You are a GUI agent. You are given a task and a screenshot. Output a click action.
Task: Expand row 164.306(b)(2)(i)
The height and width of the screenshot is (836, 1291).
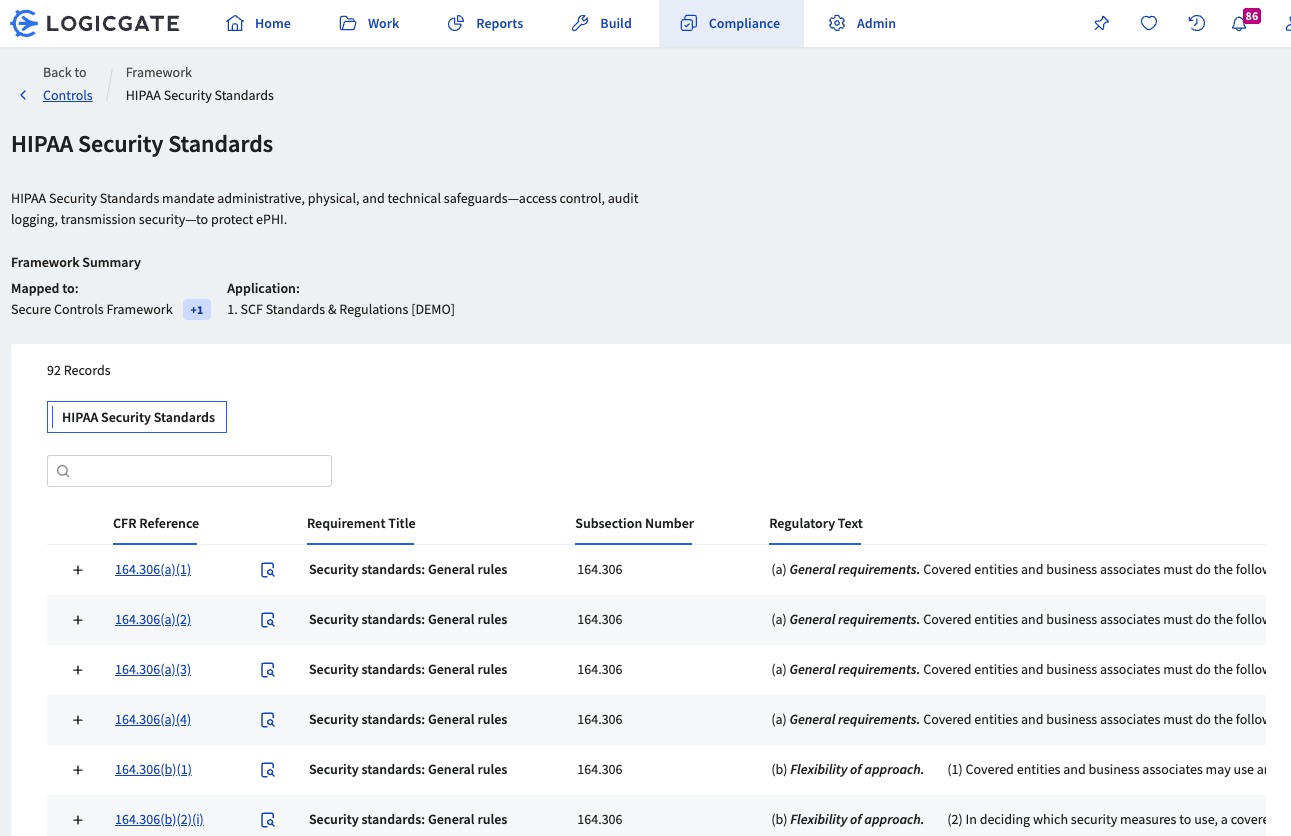pos(78,820)
